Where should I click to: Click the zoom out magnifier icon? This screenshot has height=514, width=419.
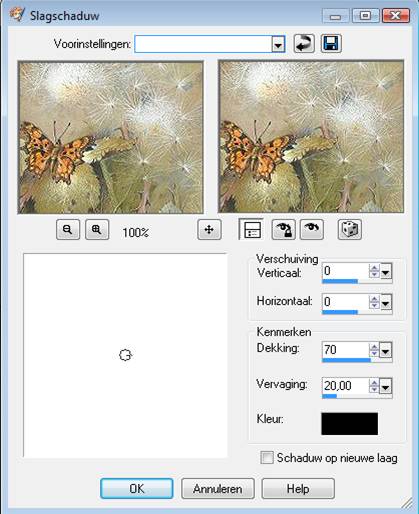[68, 229]
